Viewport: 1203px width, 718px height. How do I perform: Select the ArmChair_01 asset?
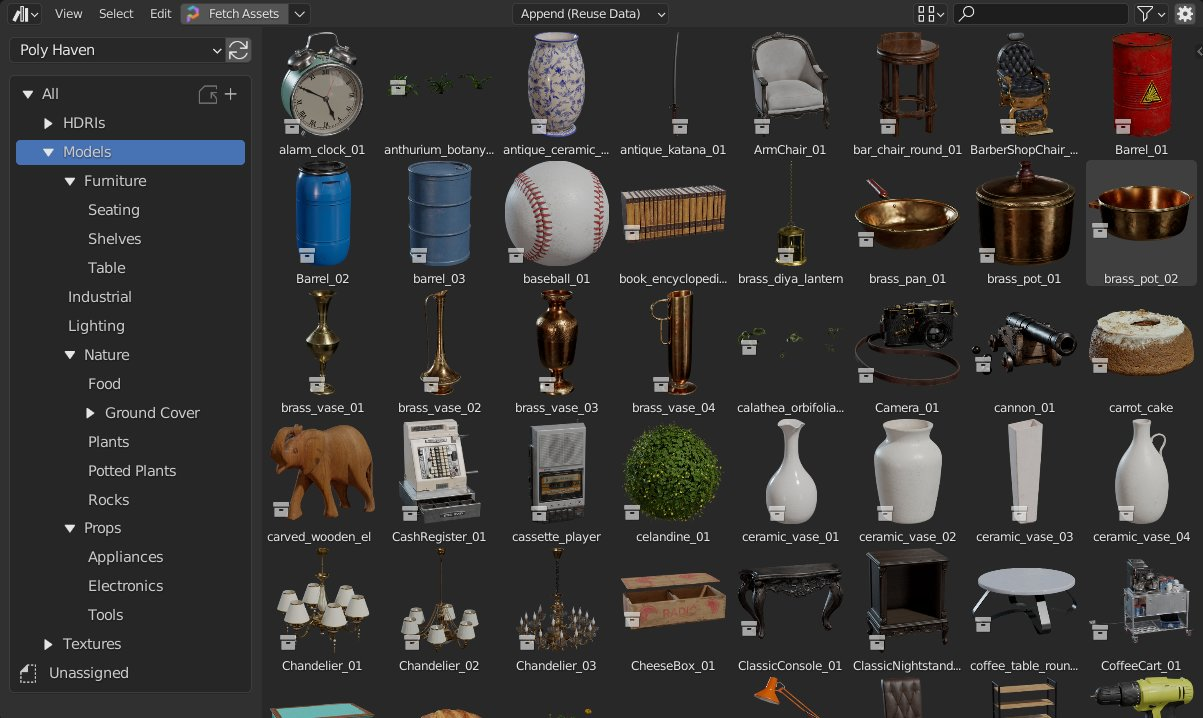click(x=790, y=84)
